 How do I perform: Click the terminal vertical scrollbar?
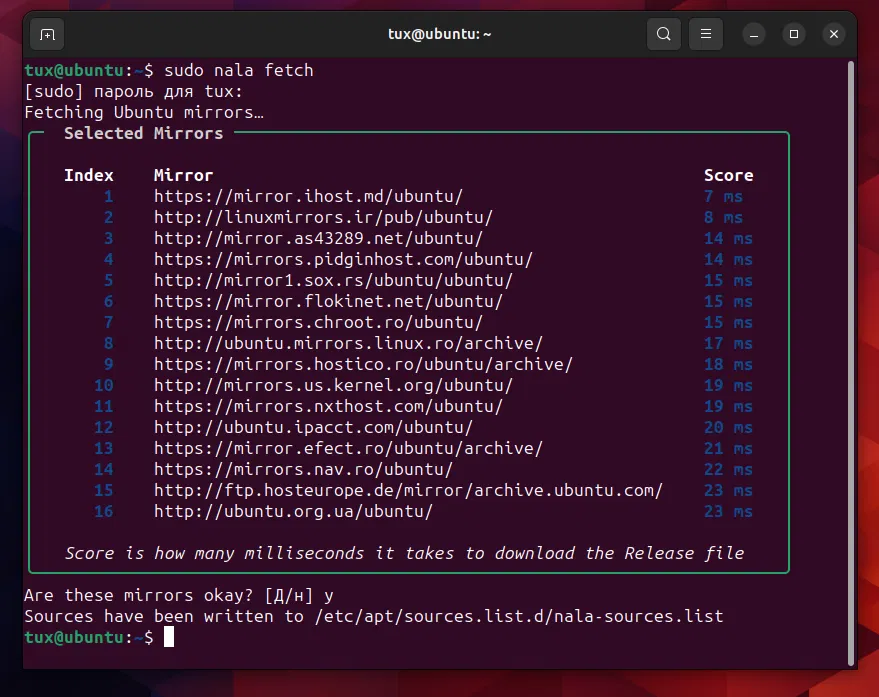pyautogui.click(x=851, y=360)
